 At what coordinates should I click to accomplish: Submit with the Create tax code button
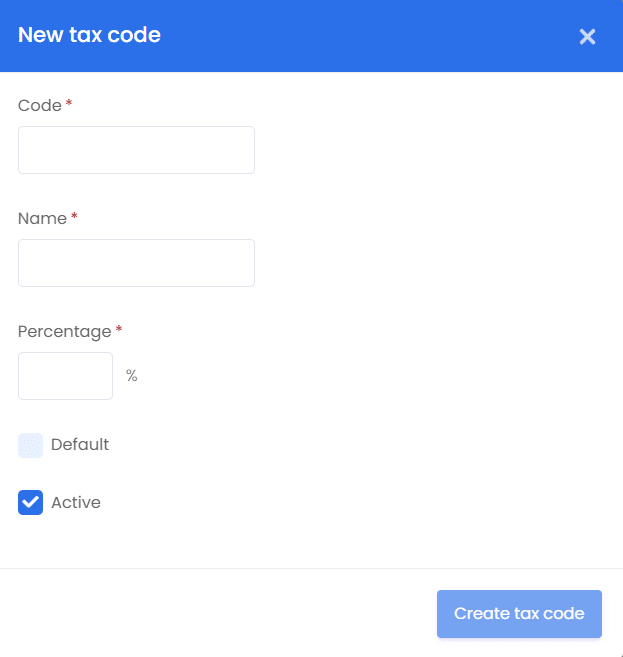[519, 614]
